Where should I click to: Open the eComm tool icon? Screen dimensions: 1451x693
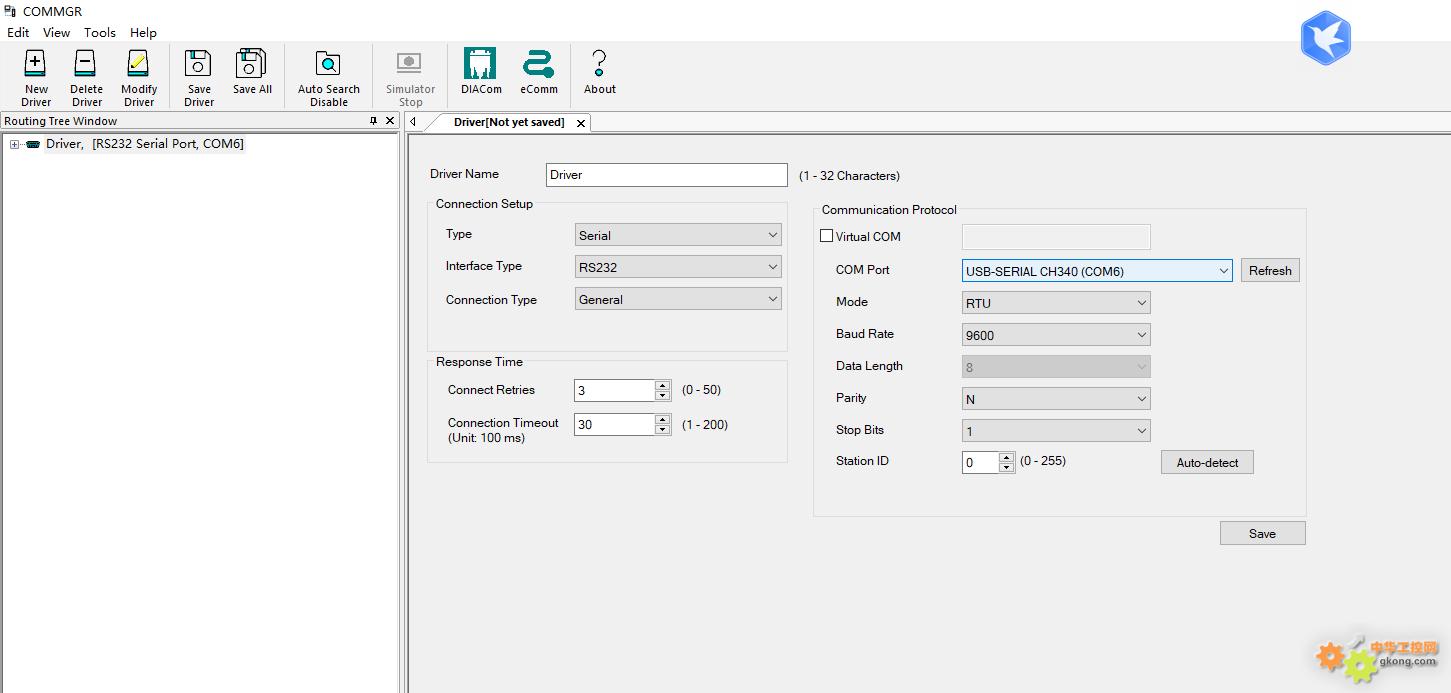(538, 64)
